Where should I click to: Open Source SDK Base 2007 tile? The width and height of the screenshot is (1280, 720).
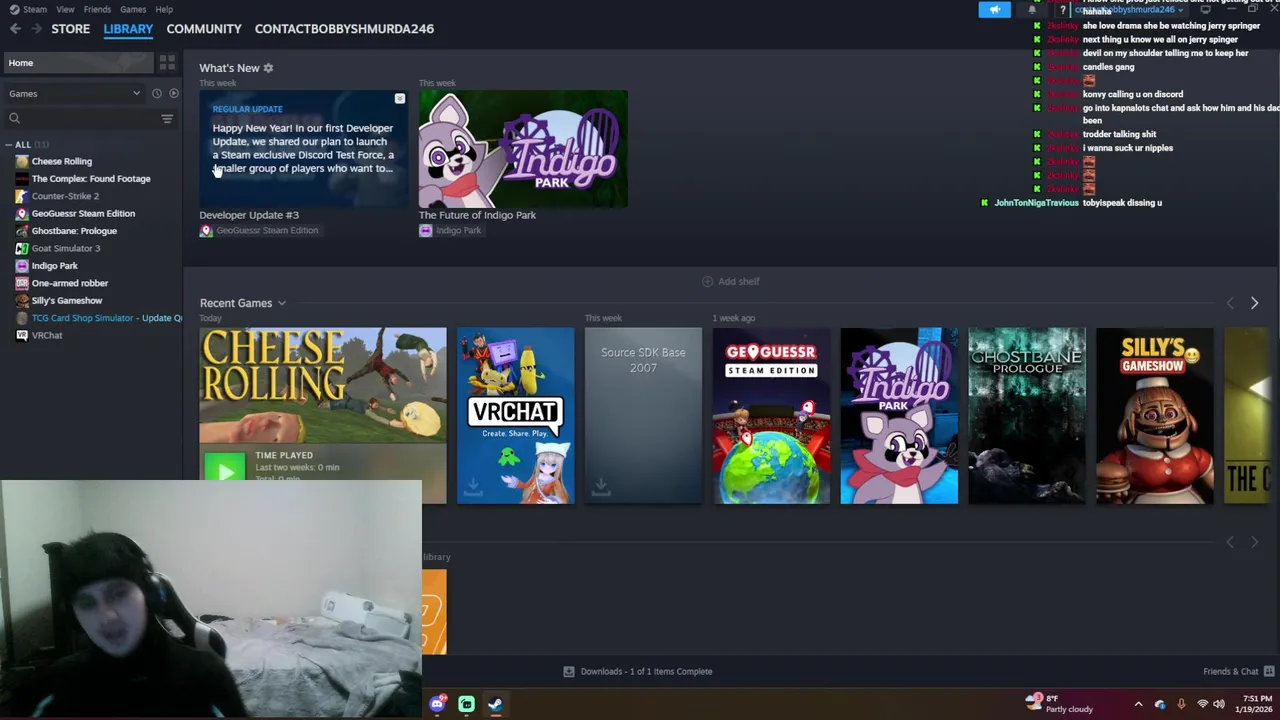tap(643, 416)
